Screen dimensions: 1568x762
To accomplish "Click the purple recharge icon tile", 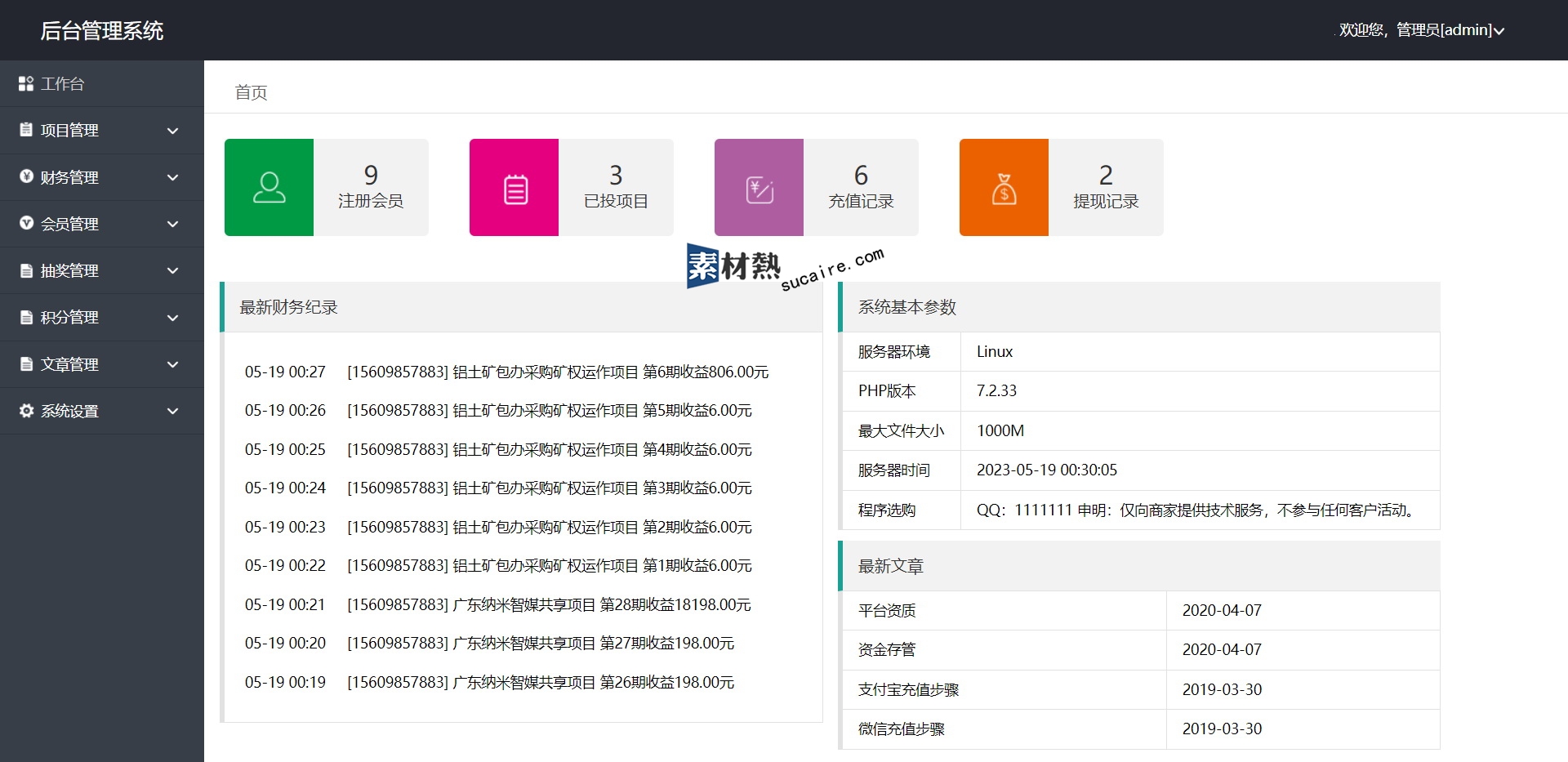I will (759, 187).
